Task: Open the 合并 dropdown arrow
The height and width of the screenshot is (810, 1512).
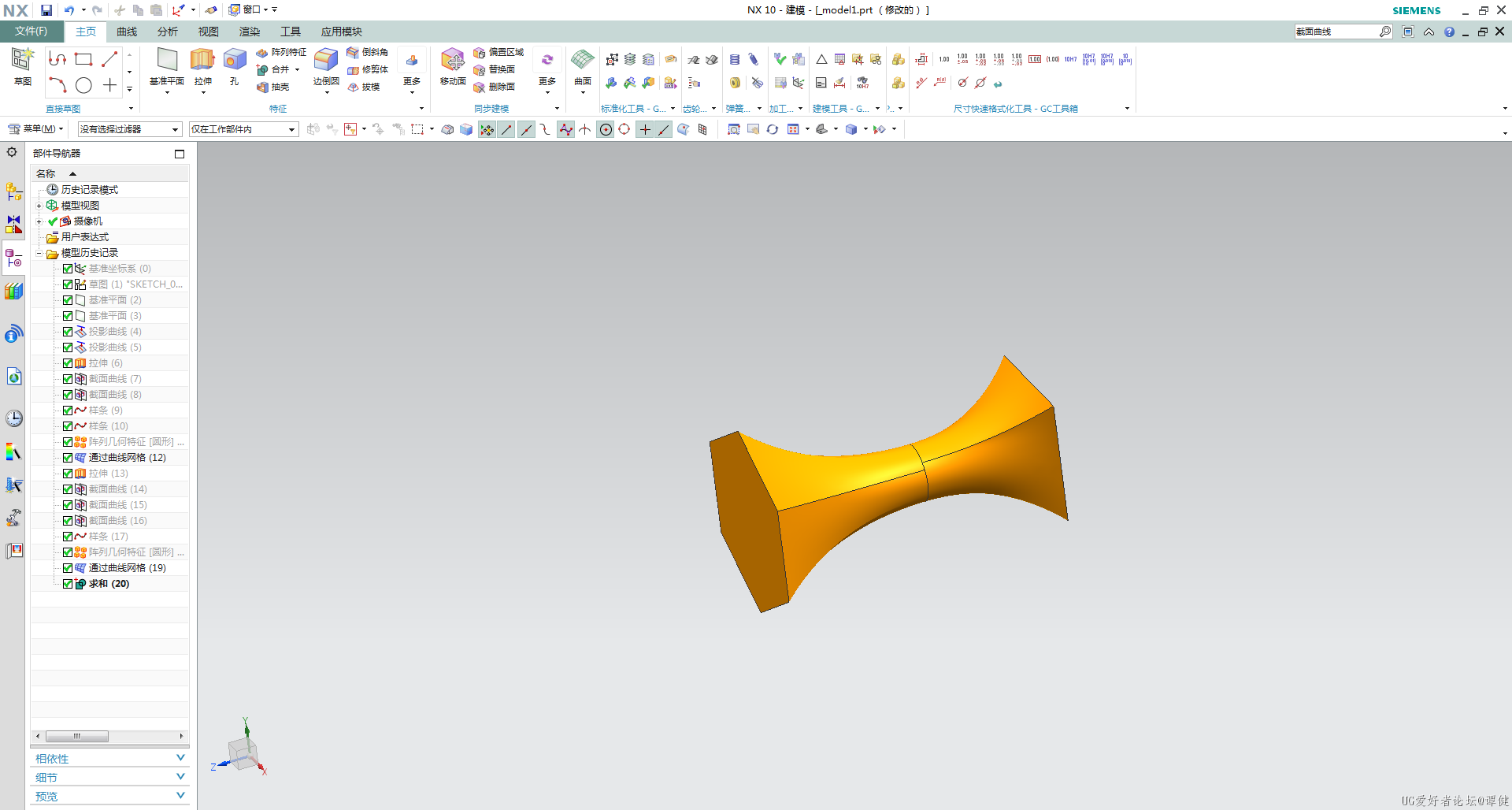Action: (x=297, y=69)
